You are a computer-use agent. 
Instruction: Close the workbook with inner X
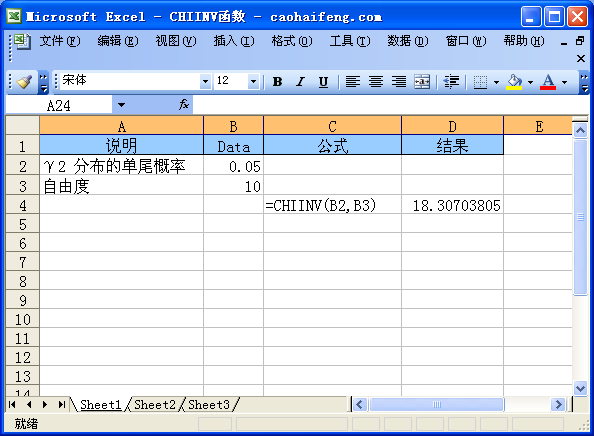[x=580, y=58]
